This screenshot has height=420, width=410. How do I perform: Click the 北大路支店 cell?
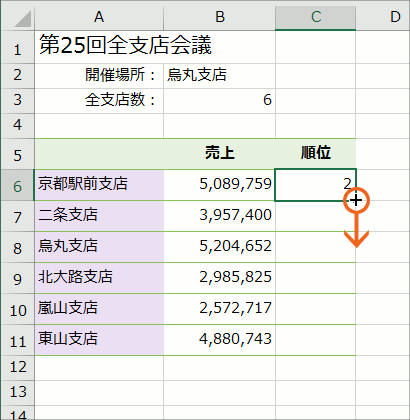coord(99,278)
